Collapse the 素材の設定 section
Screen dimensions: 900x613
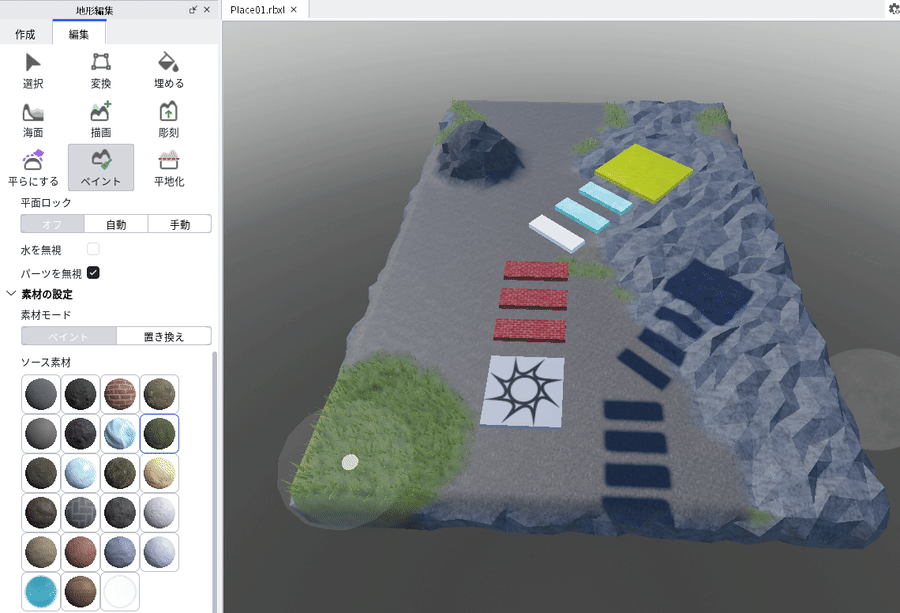pos(11,294)
